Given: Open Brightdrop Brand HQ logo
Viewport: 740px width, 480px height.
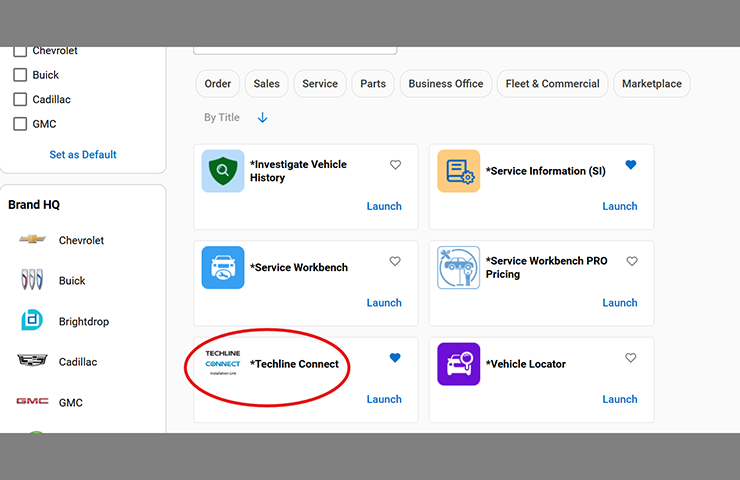Looking at the screenshot, I should [x=32, y=320].
